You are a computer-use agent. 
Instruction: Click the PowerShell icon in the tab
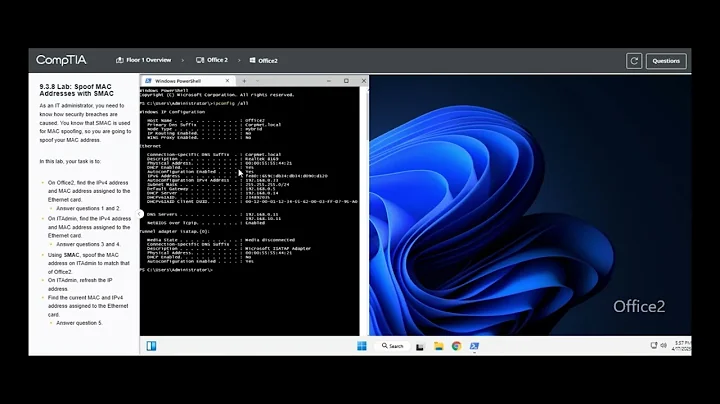pos(148,81)
